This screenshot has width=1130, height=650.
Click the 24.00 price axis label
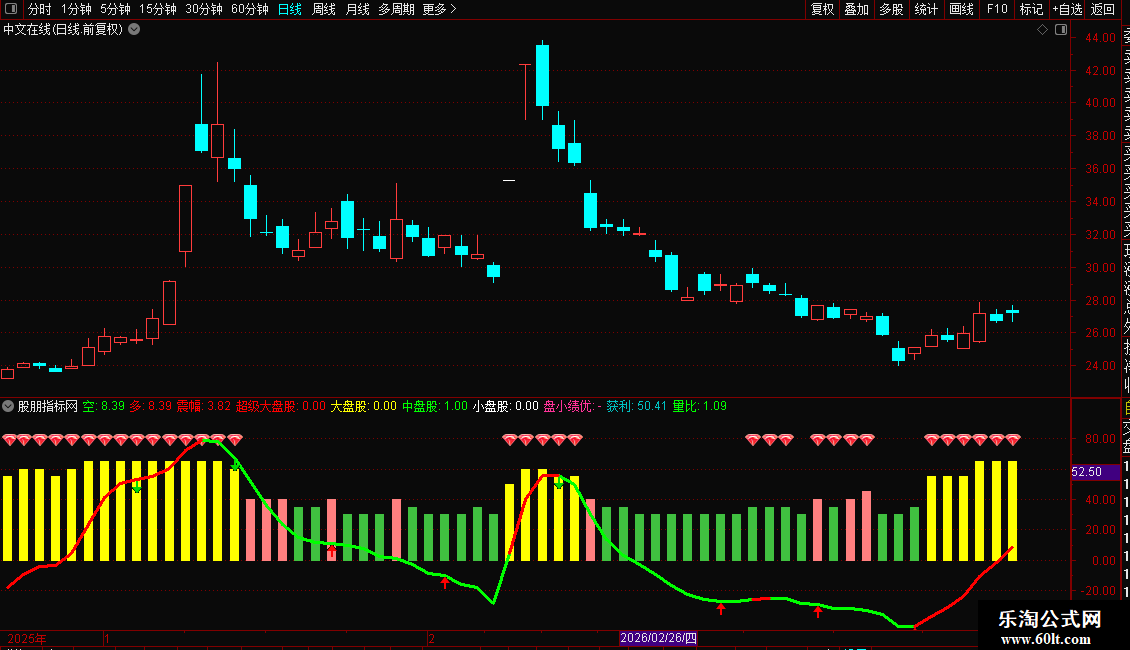click(1100, 366)
